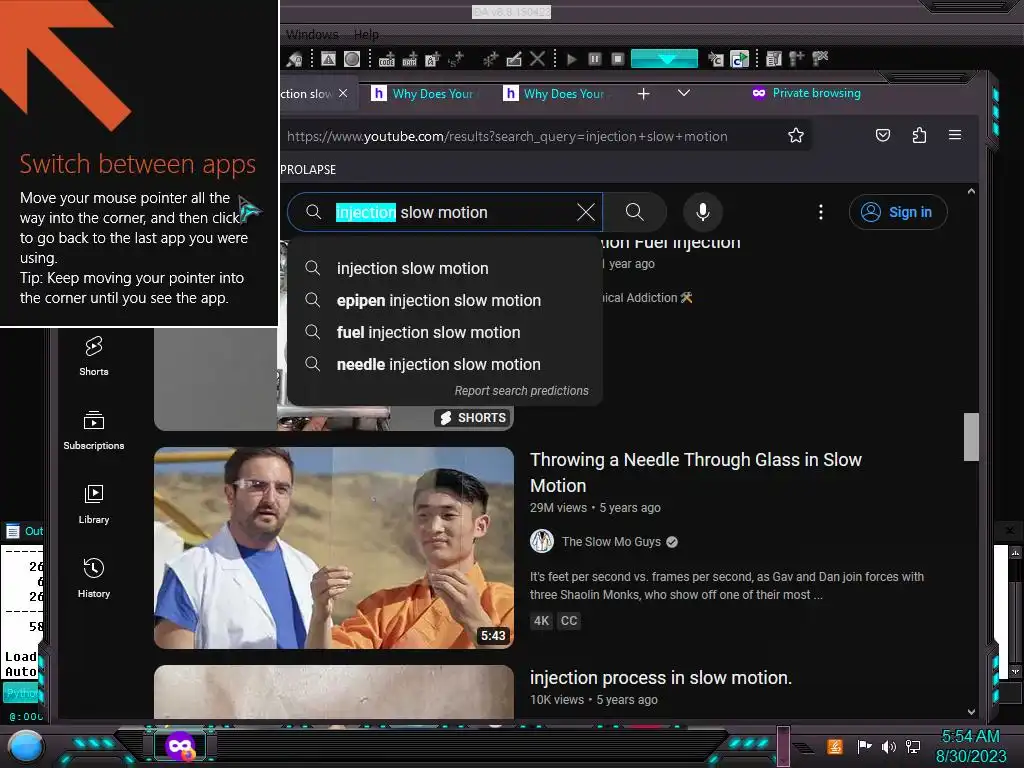
Task: Click the add plug breakpoint icon
Action: 797,59
